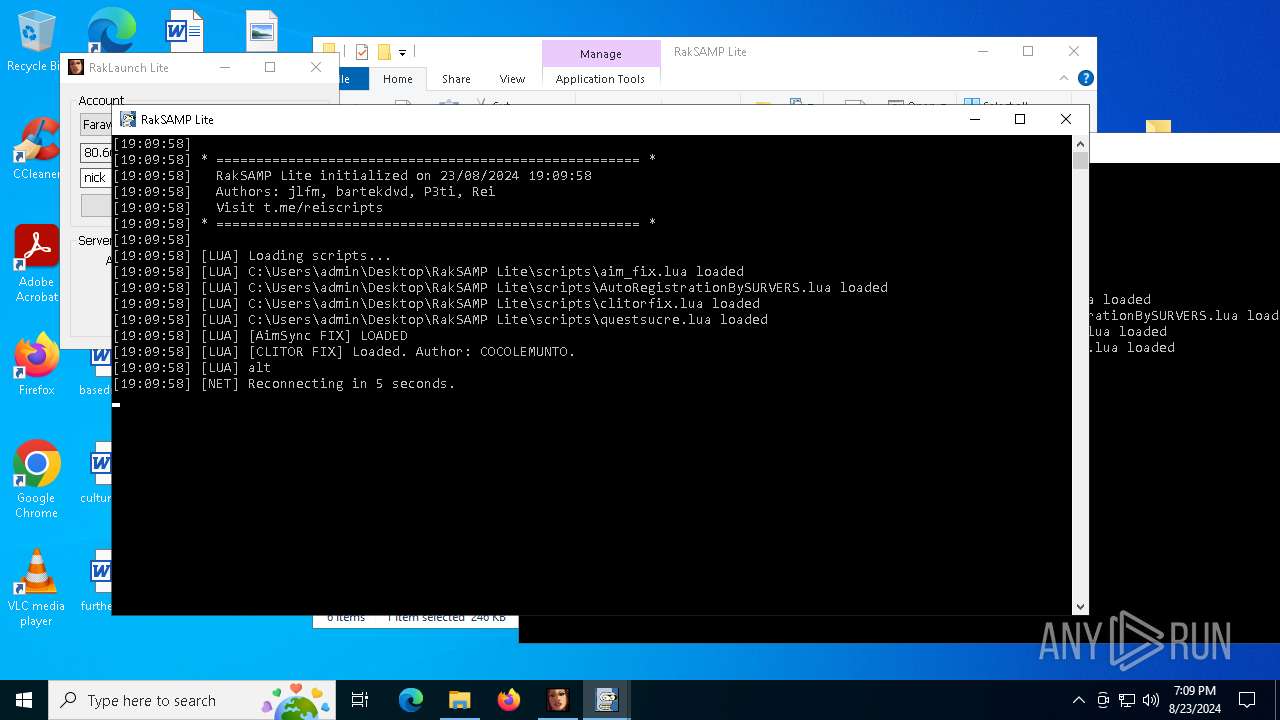Click the questsucre.lua loaded console line
1280x720 pixels.
[x=508, y=319]
